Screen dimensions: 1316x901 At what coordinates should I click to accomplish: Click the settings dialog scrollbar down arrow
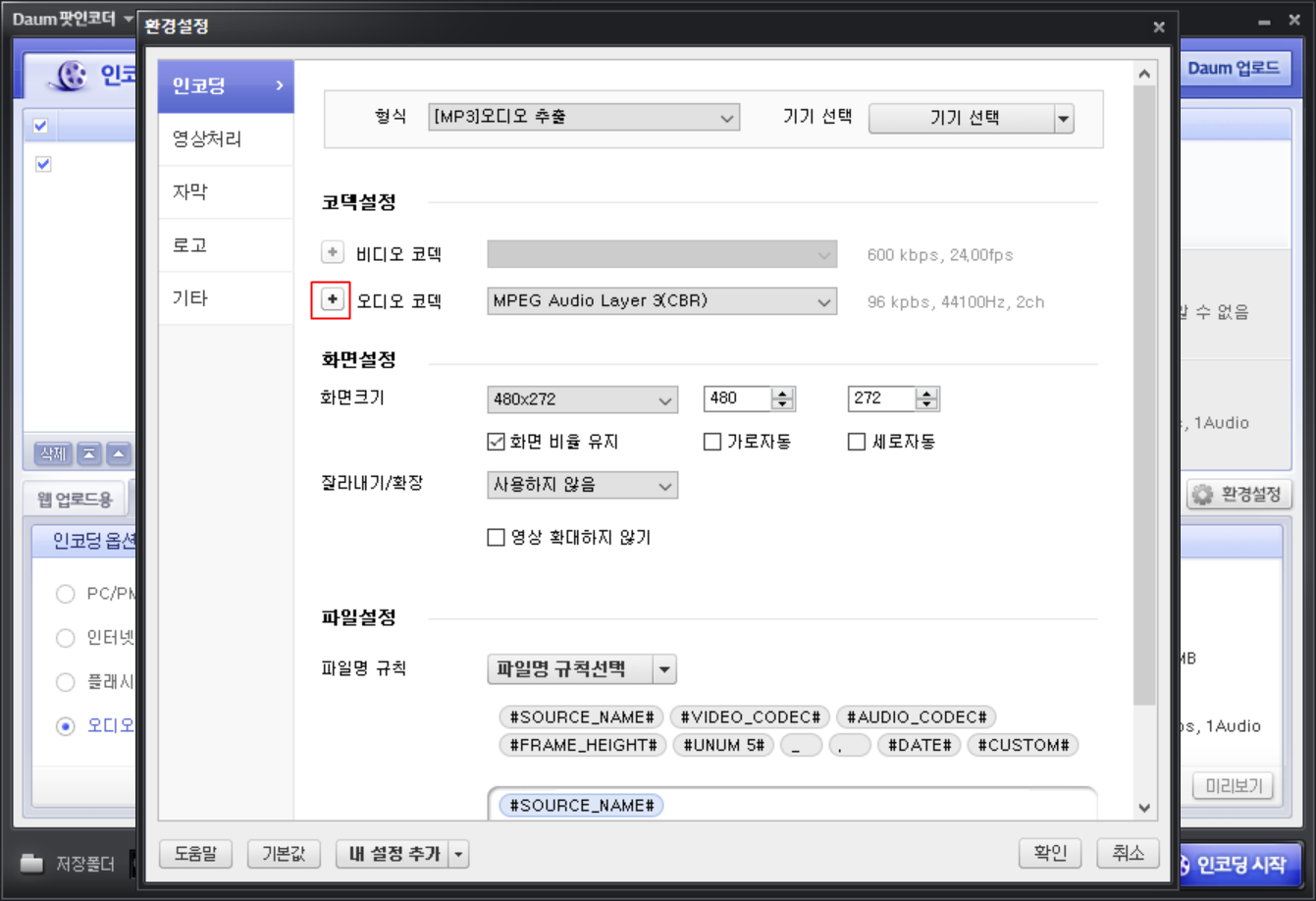[1144, 808]
